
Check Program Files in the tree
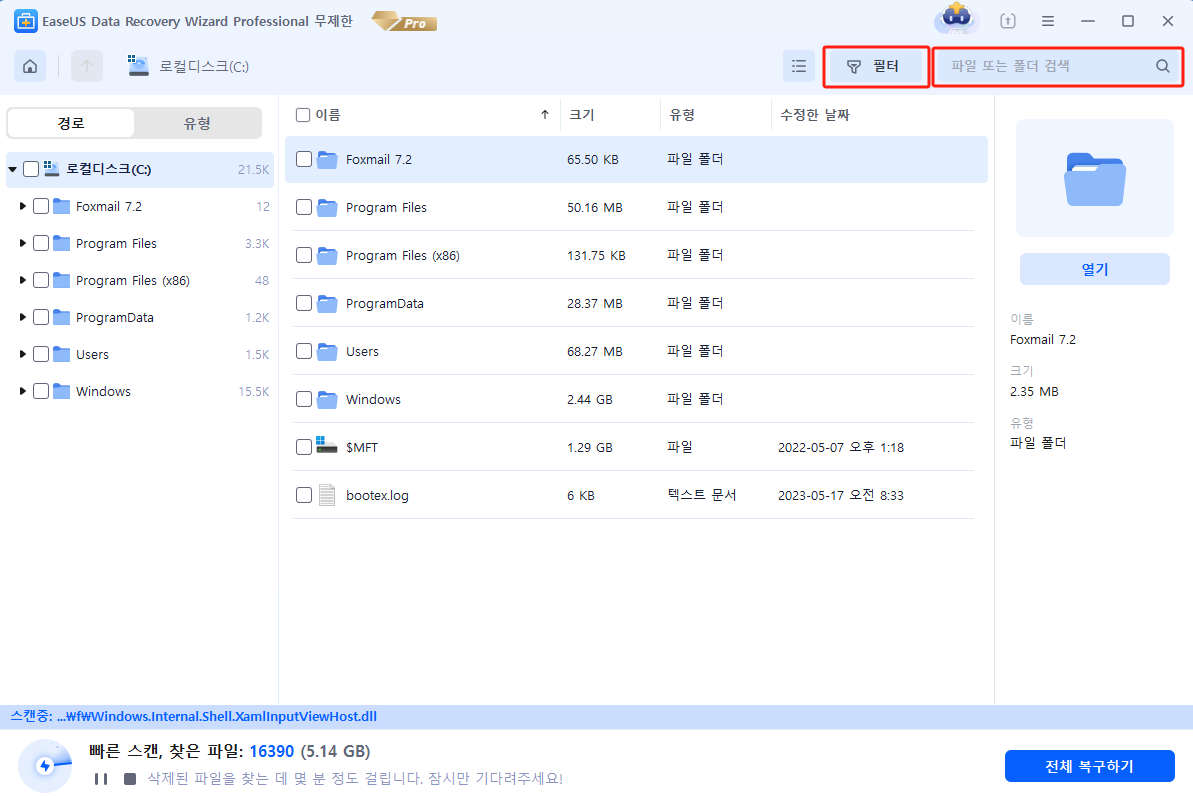[x=41, y=244]
